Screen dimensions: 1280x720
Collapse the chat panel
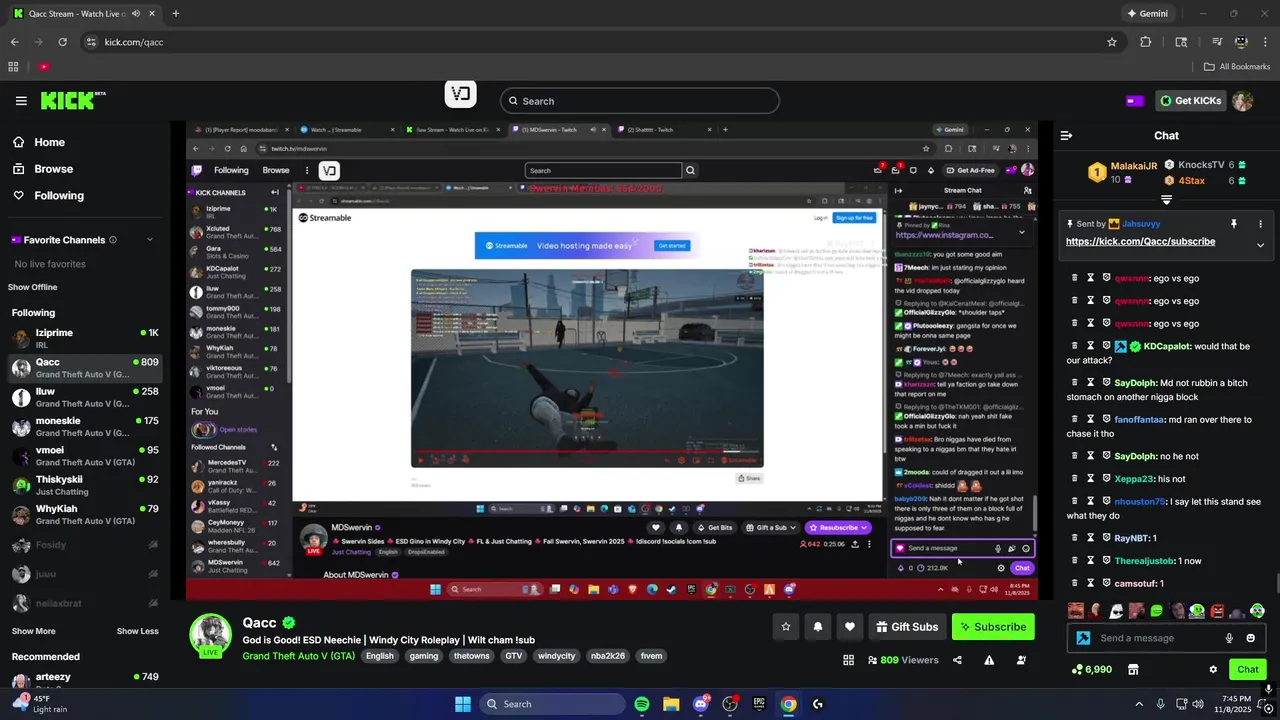click(x=1066, y=135)
